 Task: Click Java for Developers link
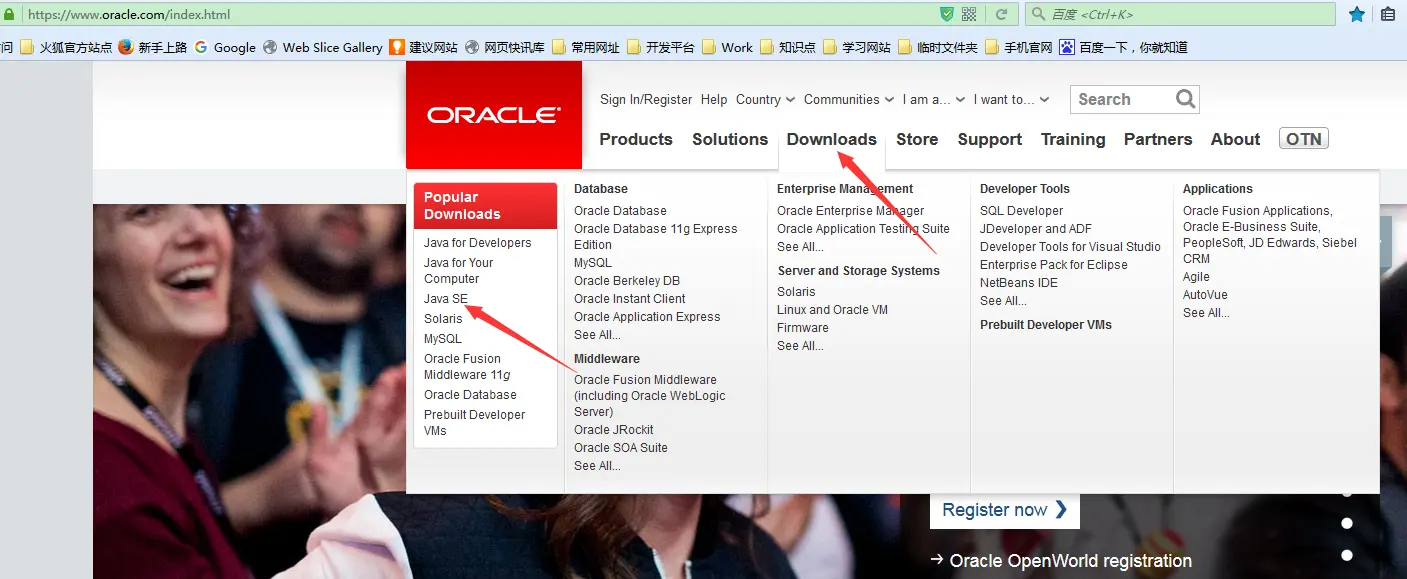[x=478, y=243]
